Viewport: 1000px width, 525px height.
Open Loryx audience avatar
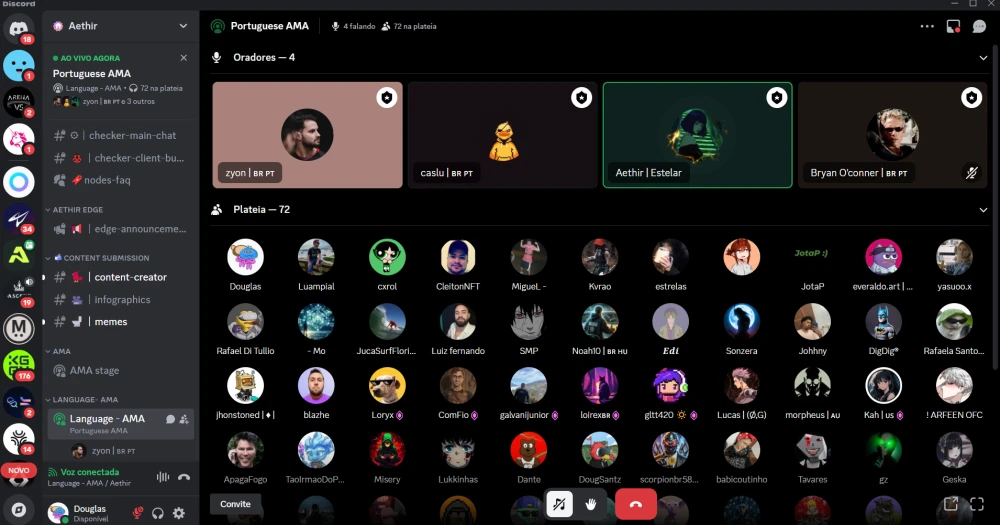(x=387, y=385)
